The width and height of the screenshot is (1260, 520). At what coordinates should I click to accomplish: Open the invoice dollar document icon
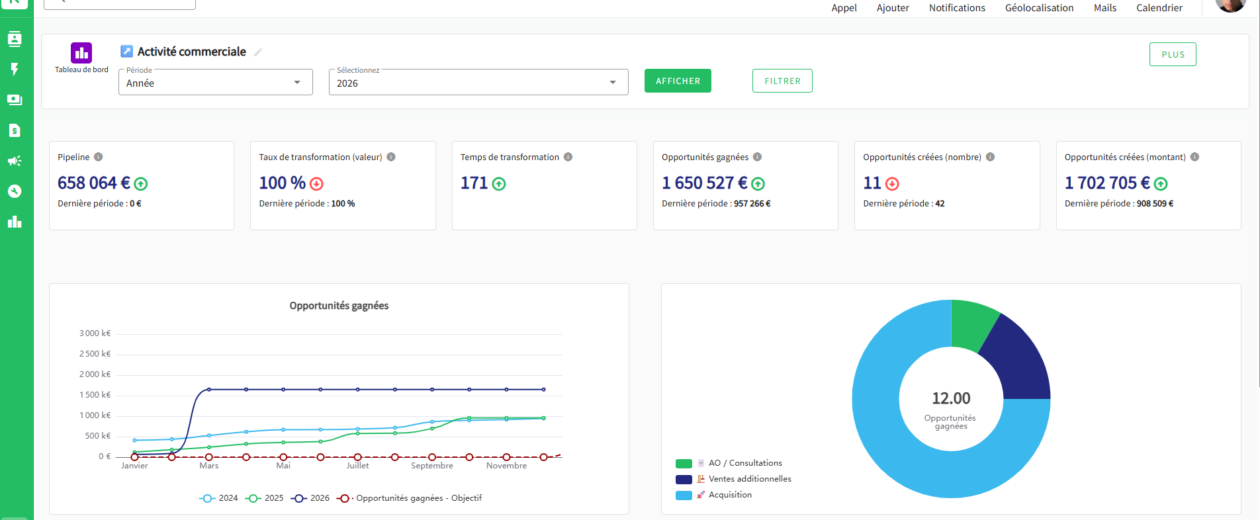tap(14, 130)
